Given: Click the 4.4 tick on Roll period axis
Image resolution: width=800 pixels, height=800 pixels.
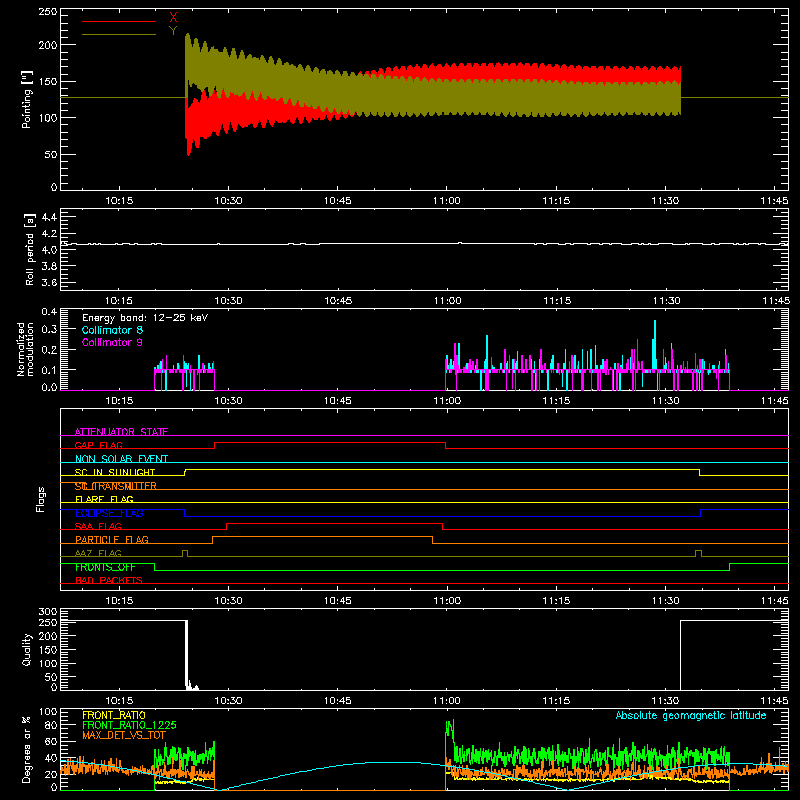Looking at the screenshot, I should click(49, 217).
